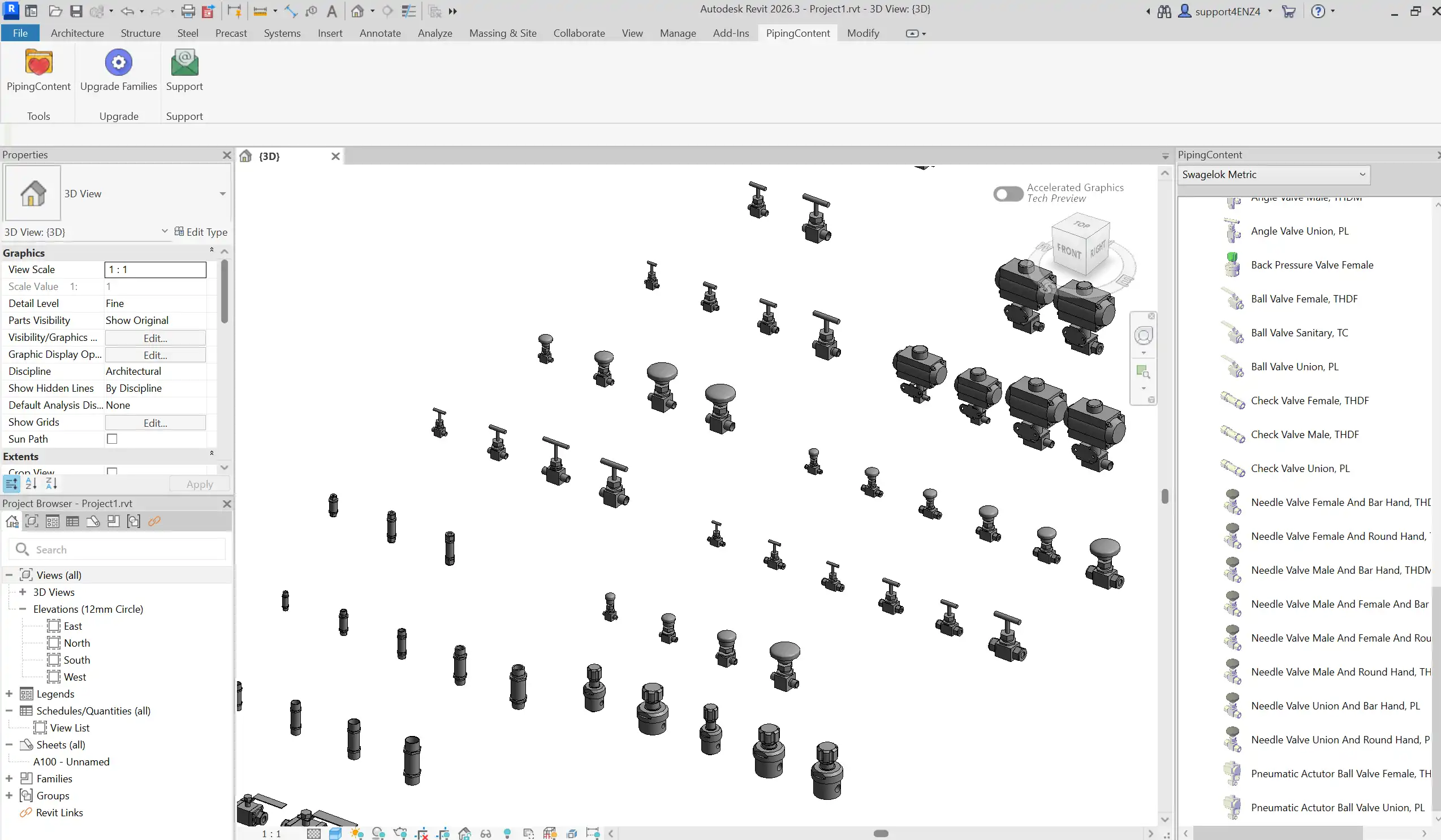Check the Crop View checkbox
This screenshot has width=1441, height=840.
point(112,471)
